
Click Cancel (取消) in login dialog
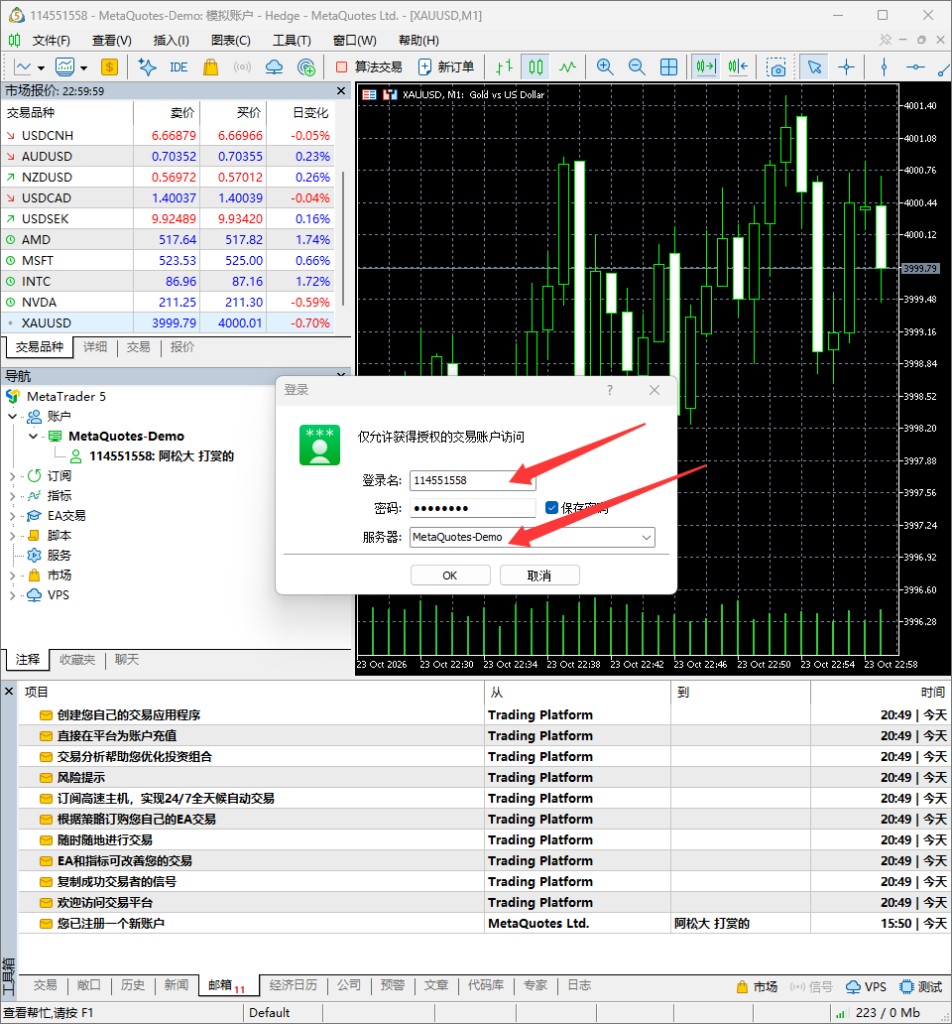pos(539,575)
